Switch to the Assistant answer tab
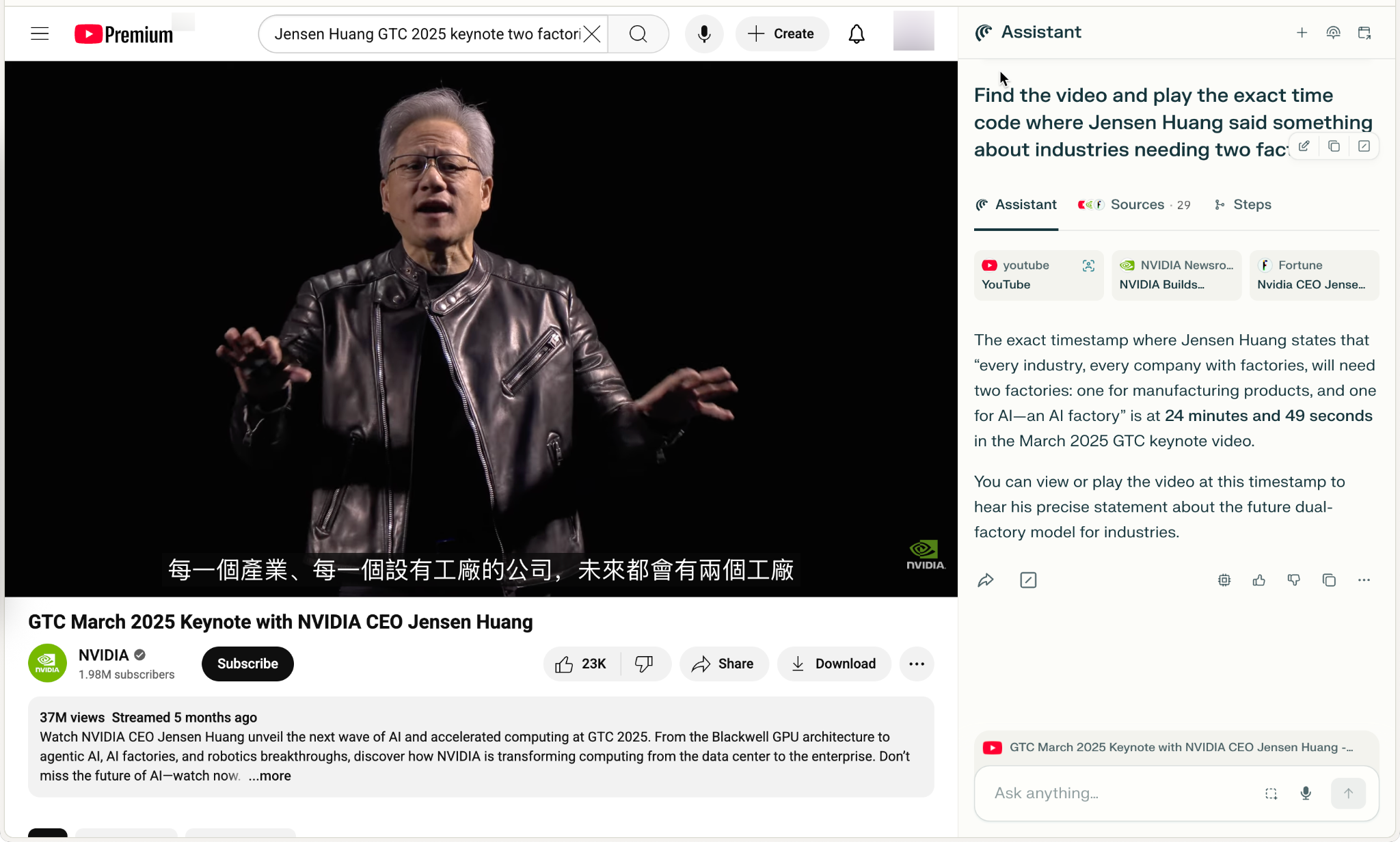 [x=1016, y=204]
